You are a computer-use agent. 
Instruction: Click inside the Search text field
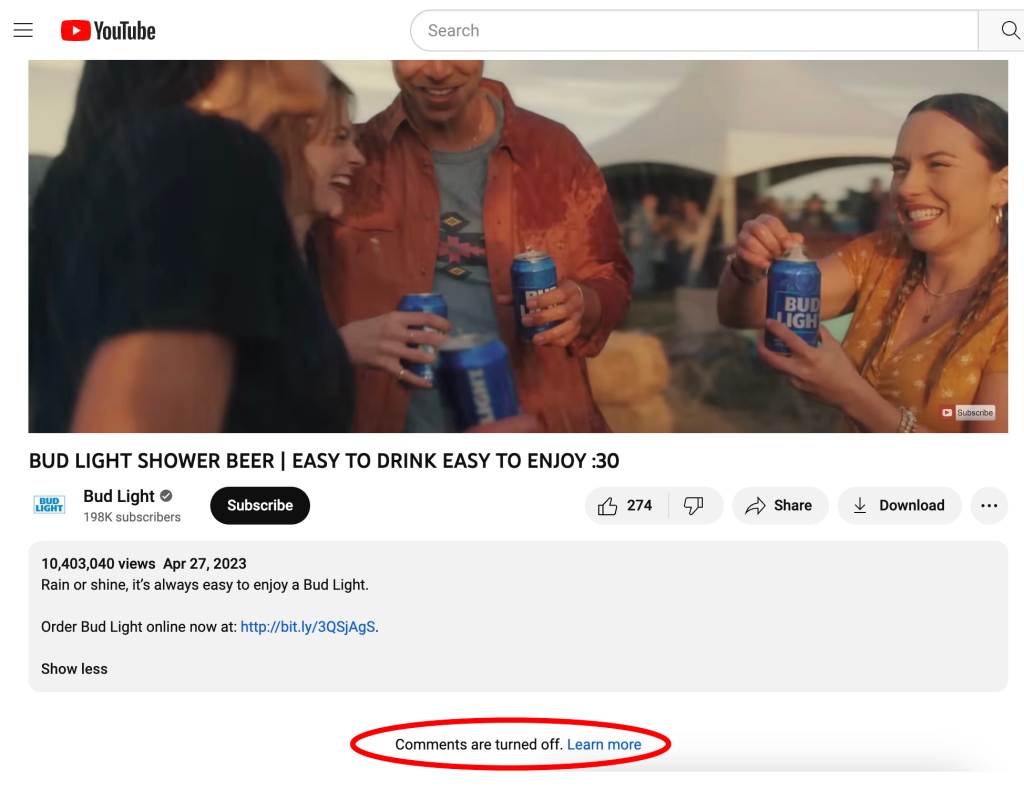(690, 31)
